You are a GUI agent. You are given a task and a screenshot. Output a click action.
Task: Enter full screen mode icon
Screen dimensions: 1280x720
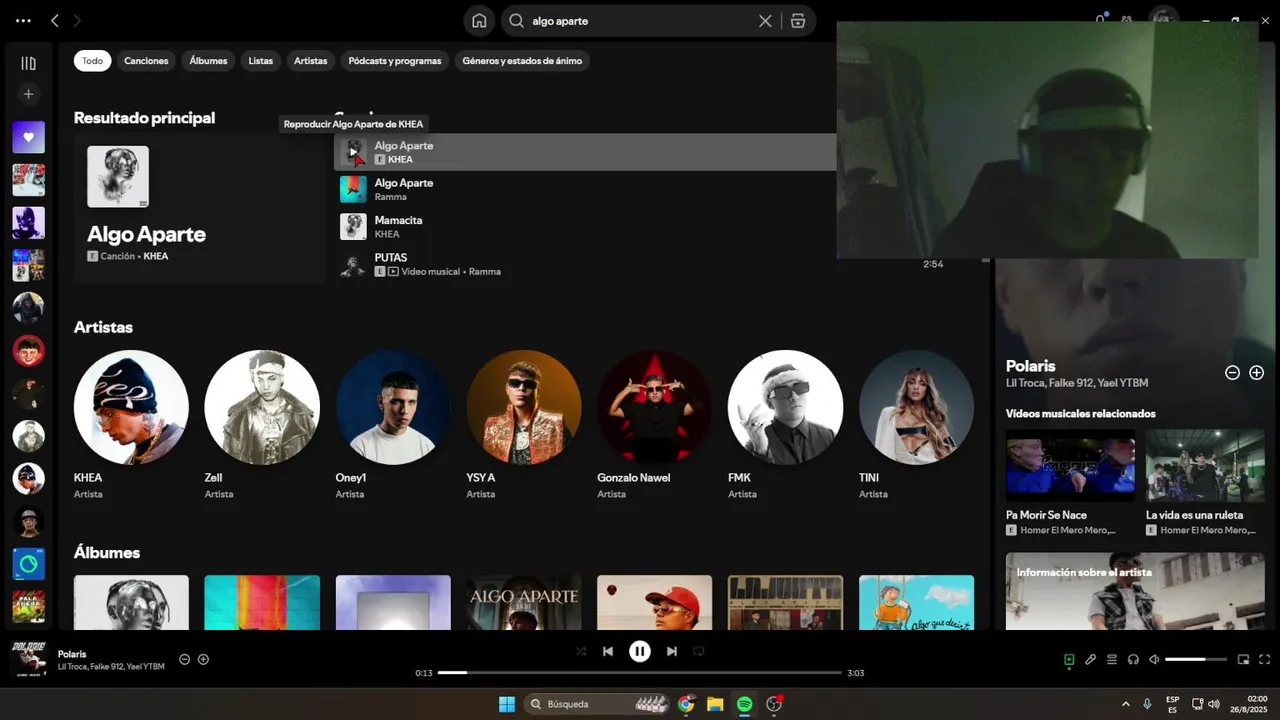tap(1264, 659)
